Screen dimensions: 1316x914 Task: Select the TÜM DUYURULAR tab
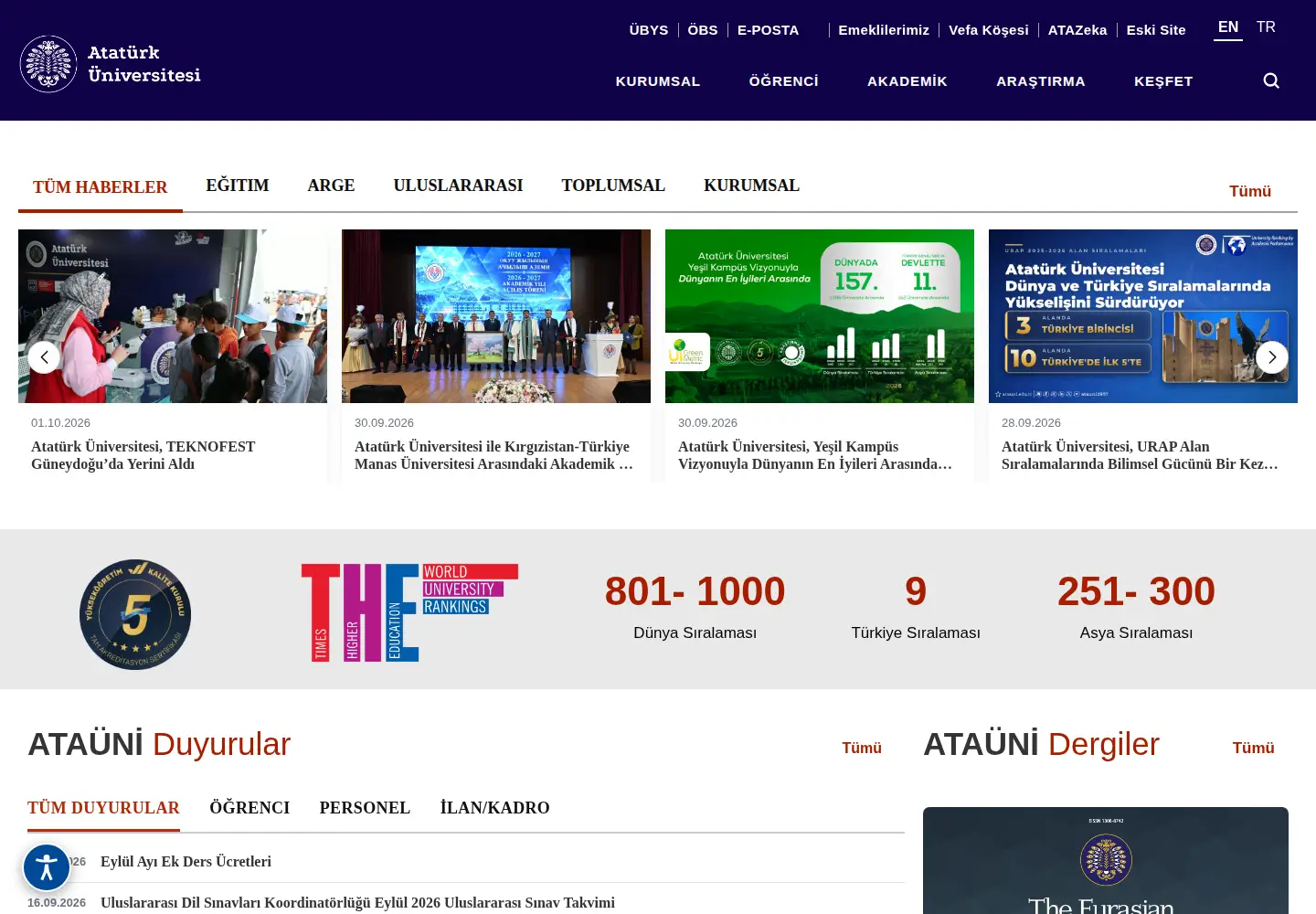pyautogui.click(x=103, y=808)
